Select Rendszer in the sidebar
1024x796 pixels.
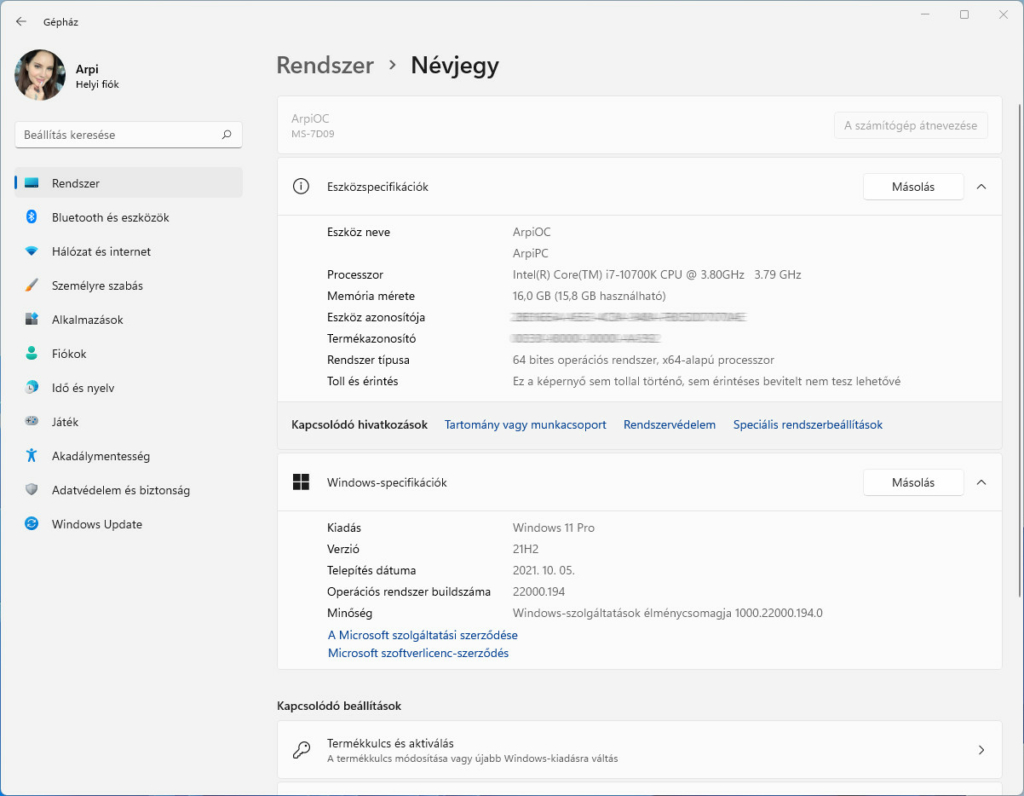[x=76, y=183]
